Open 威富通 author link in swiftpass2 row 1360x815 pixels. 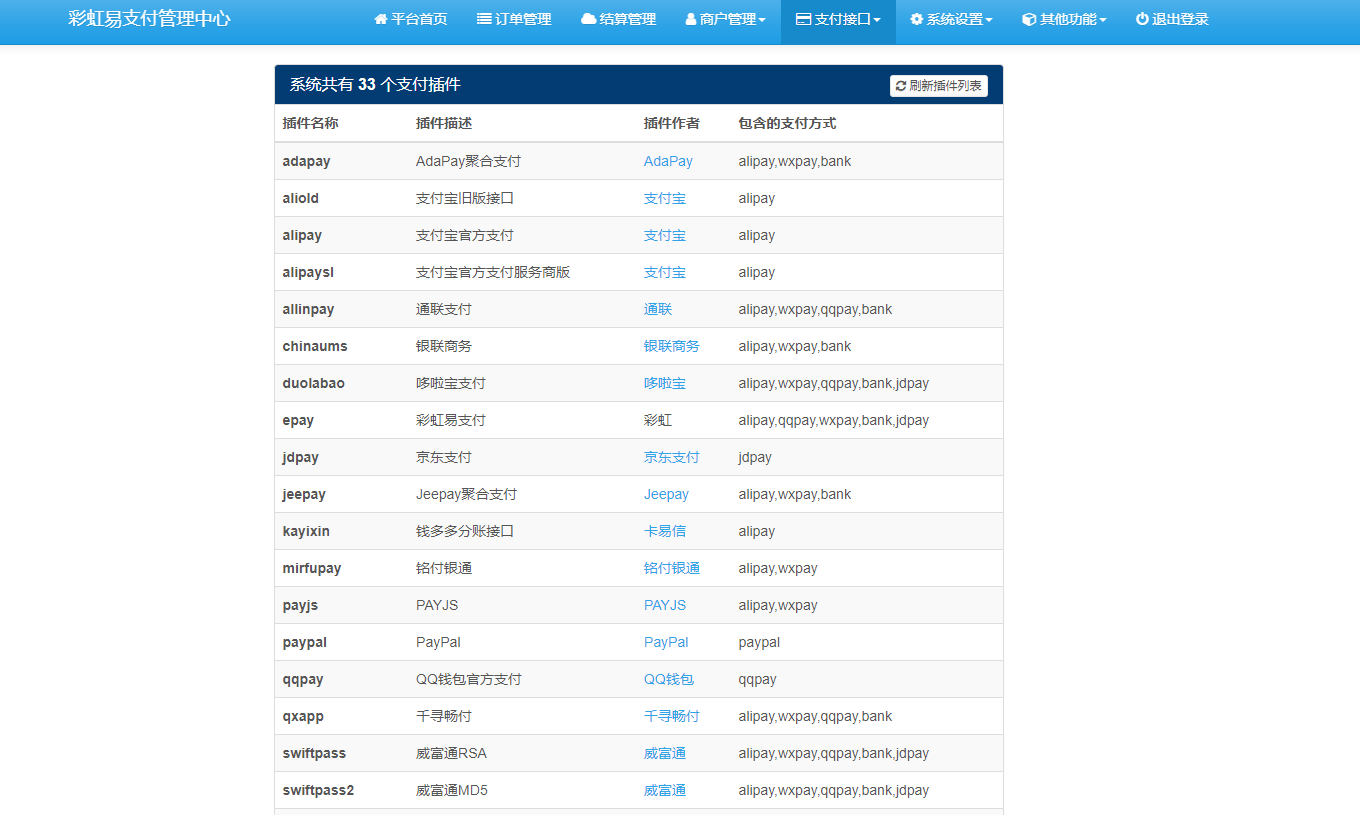click(665, 790)
